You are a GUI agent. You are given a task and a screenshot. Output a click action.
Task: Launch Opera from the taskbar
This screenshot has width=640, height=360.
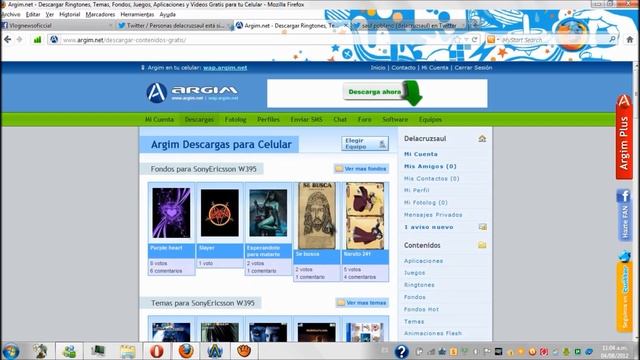click(x=156, y=351)
